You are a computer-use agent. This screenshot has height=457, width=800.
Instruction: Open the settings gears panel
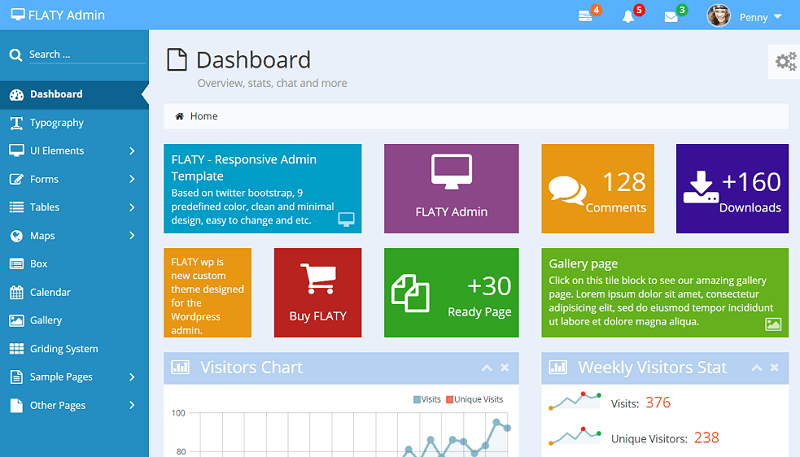[x=786, y=62]
